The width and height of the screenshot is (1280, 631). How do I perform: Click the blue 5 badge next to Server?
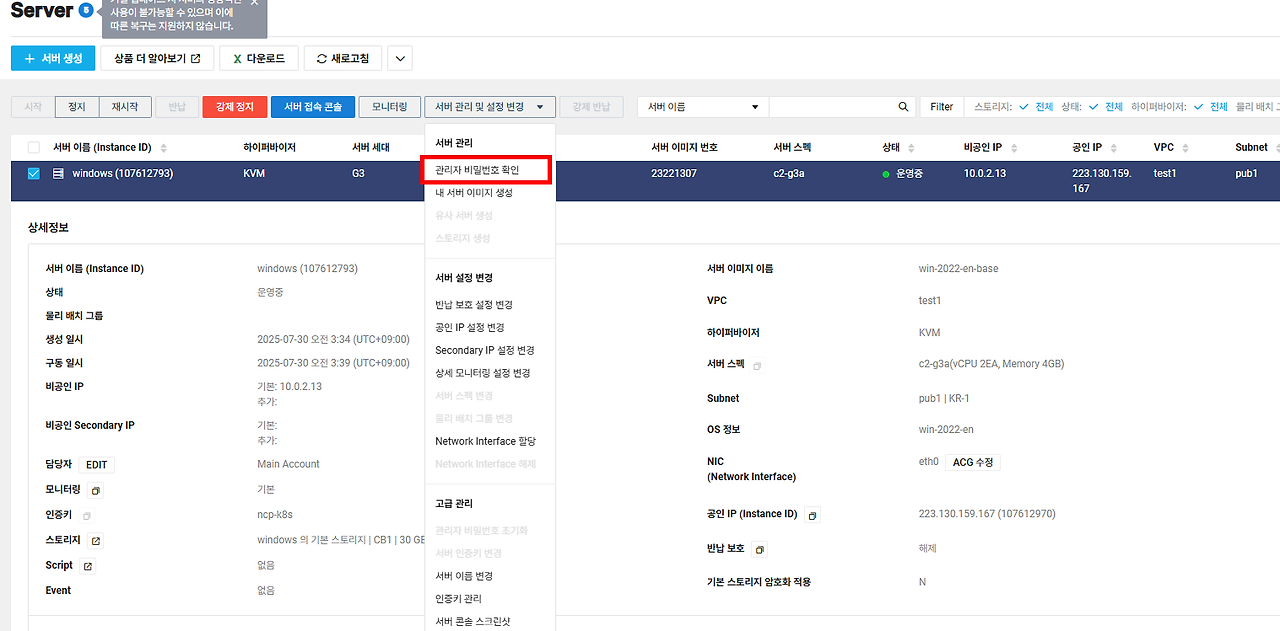(x=86, y=10)
